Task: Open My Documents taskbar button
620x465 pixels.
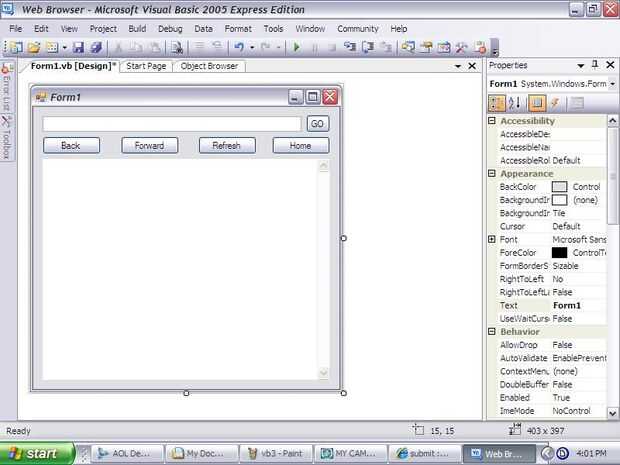Action: click(x=202, y=454)
